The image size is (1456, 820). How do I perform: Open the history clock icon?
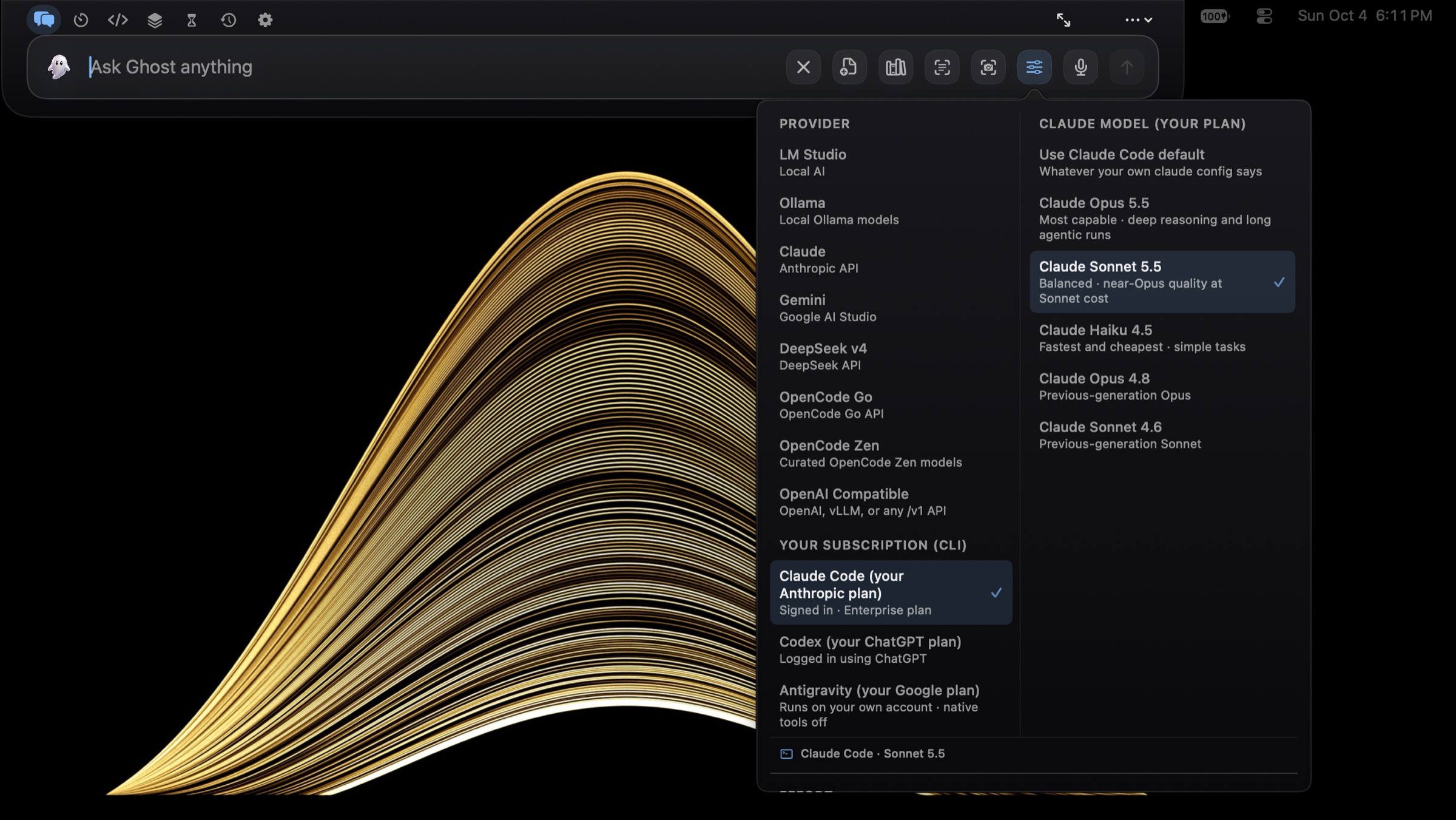(x=228, y=20)
